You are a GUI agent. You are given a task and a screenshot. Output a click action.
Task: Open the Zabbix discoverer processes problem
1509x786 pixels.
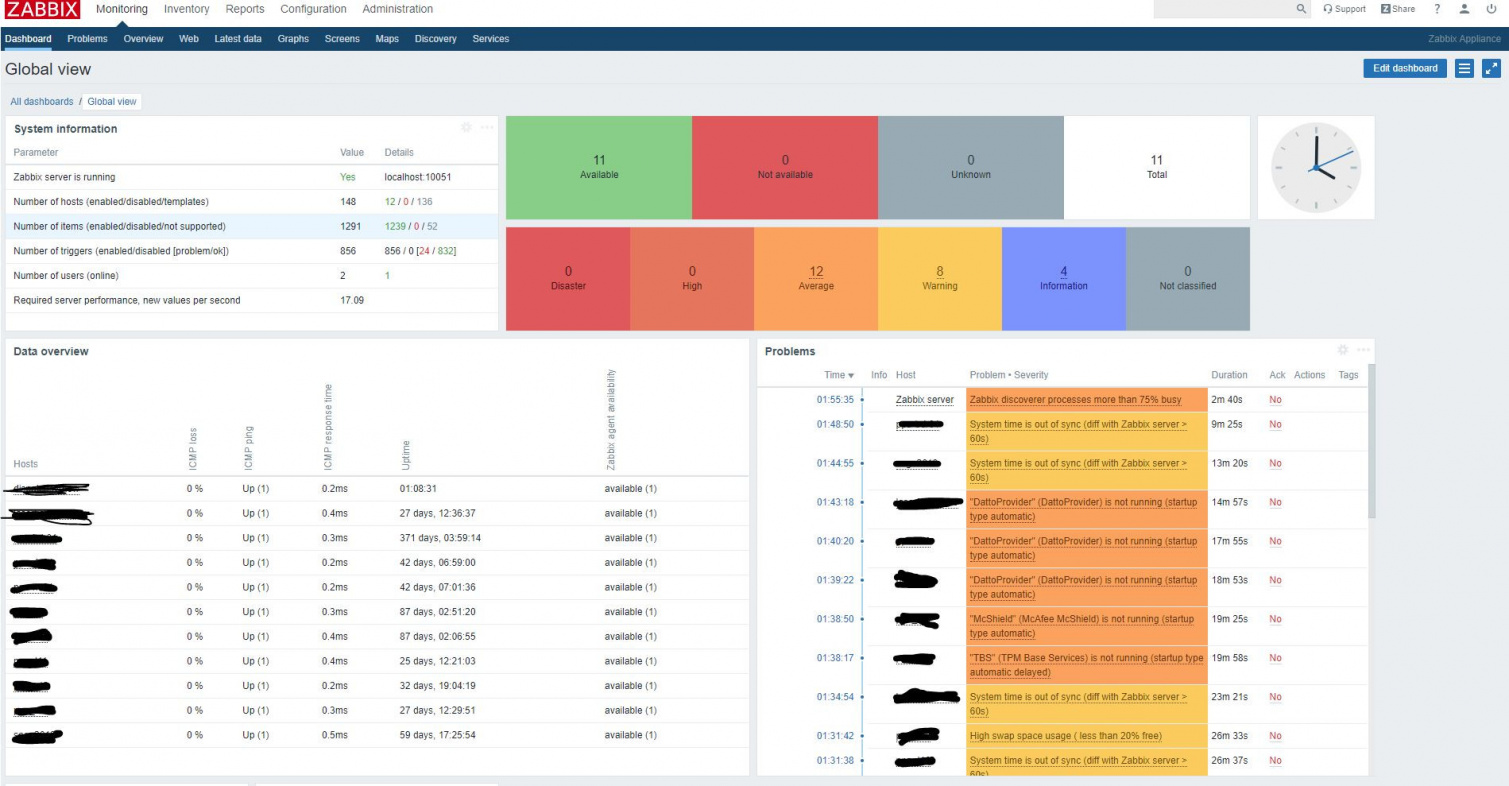point(1075,400)
